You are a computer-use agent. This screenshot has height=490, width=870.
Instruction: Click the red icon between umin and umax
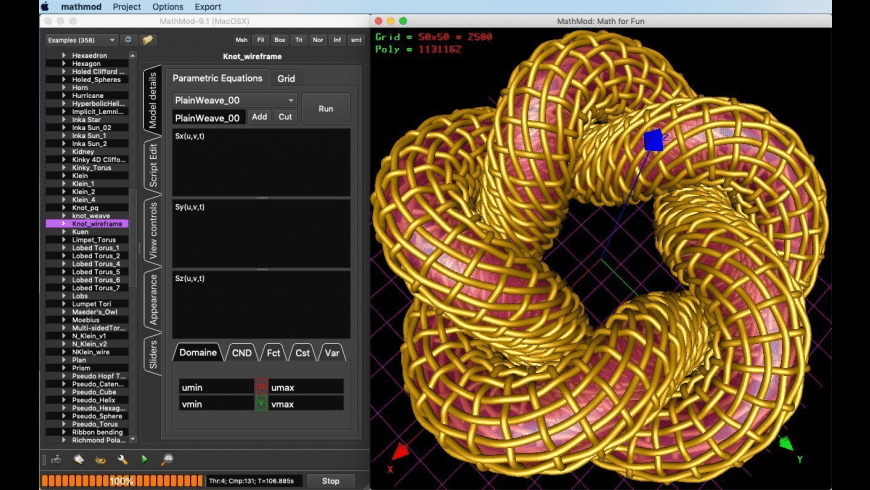click(261, 387)
